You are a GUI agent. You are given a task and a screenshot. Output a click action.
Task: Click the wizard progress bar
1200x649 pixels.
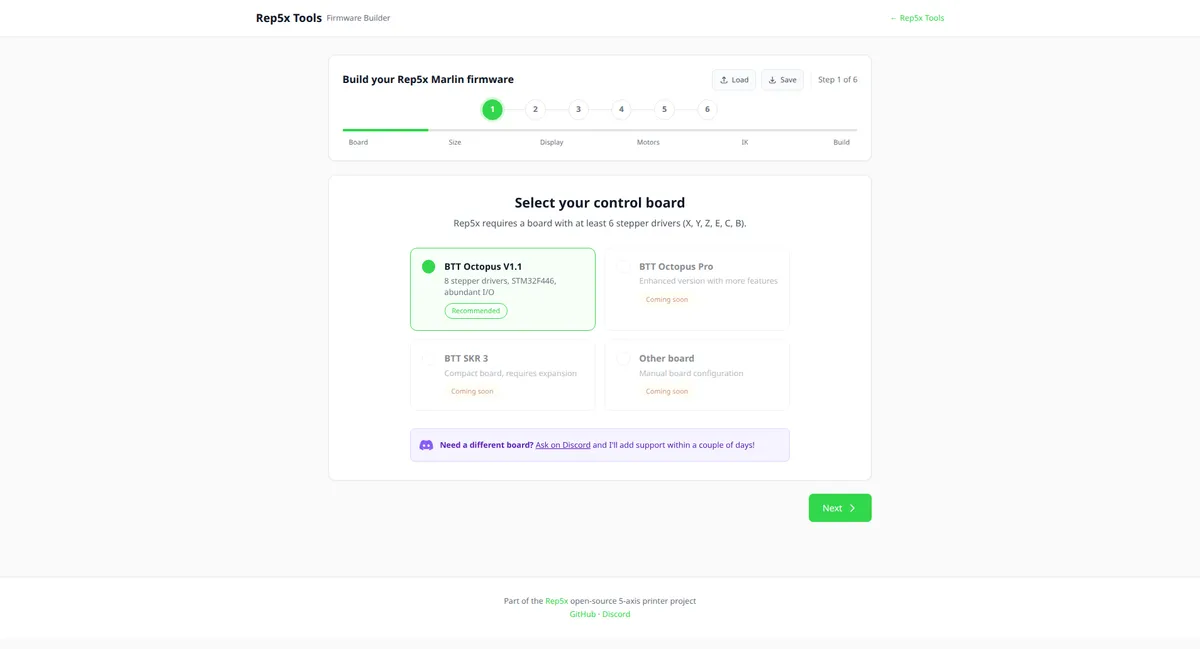pos(600,130)
